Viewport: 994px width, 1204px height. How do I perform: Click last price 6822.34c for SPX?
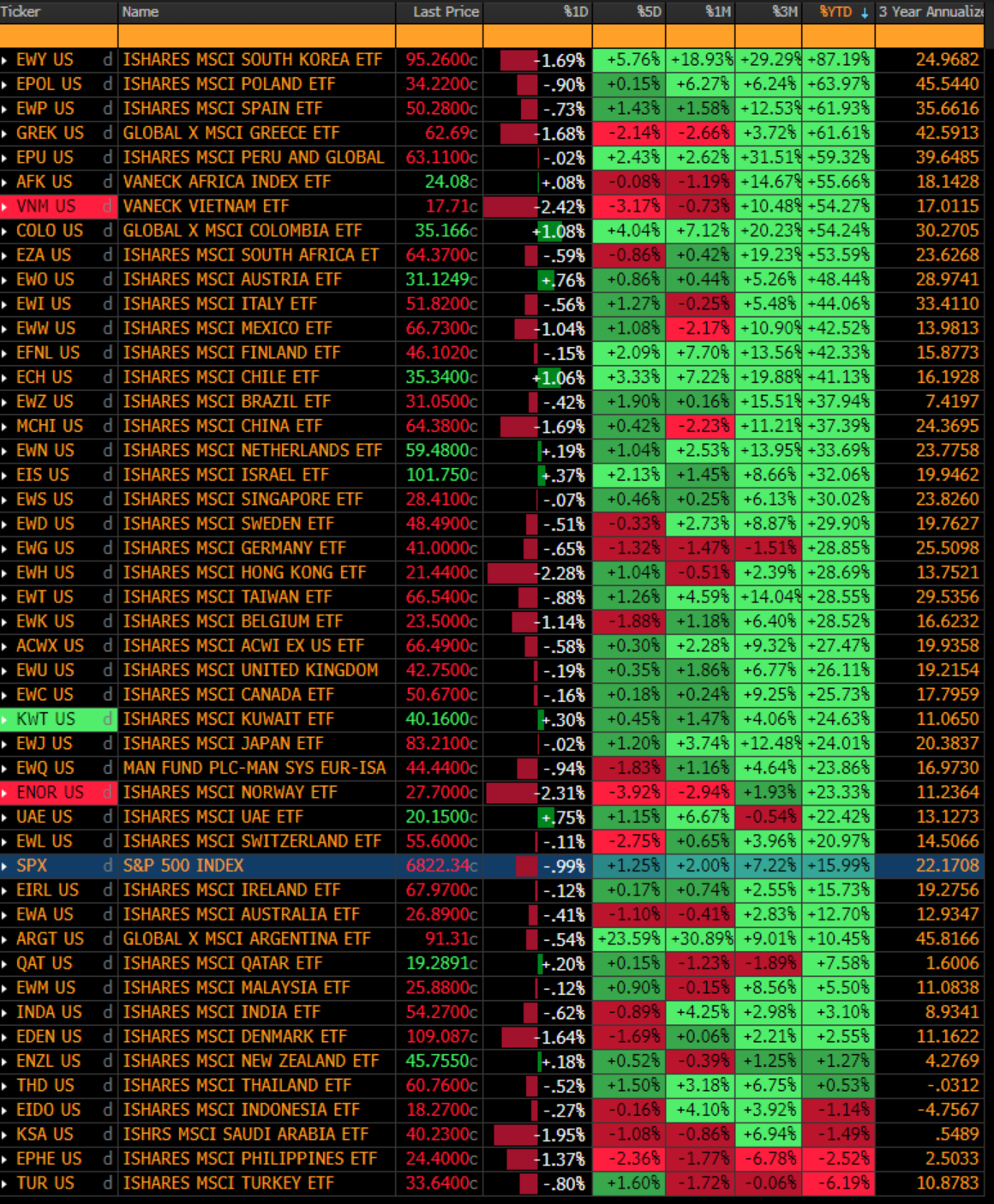[441, 866]
